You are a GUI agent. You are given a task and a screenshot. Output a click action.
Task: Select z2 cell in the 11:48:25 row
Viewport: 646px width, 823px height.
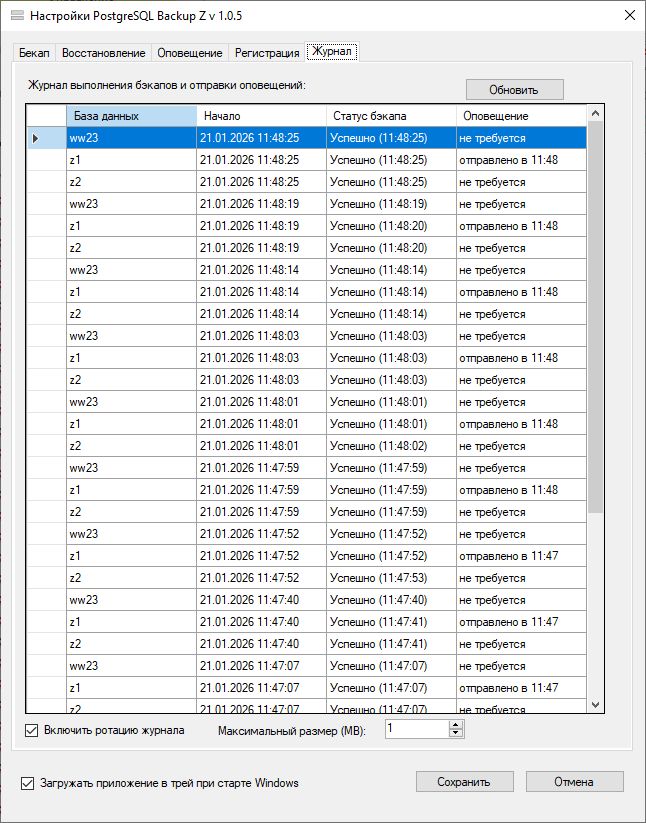pyautogui.click(x=131, y=182)
